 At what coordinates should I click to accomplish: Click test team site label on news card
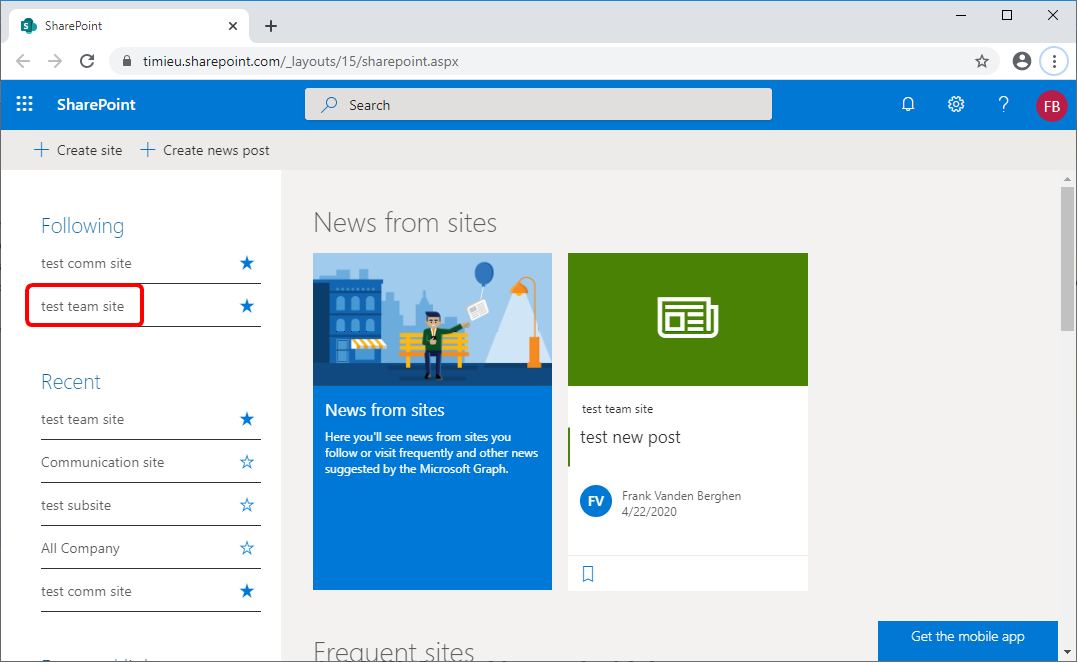[x=617, y=409]
